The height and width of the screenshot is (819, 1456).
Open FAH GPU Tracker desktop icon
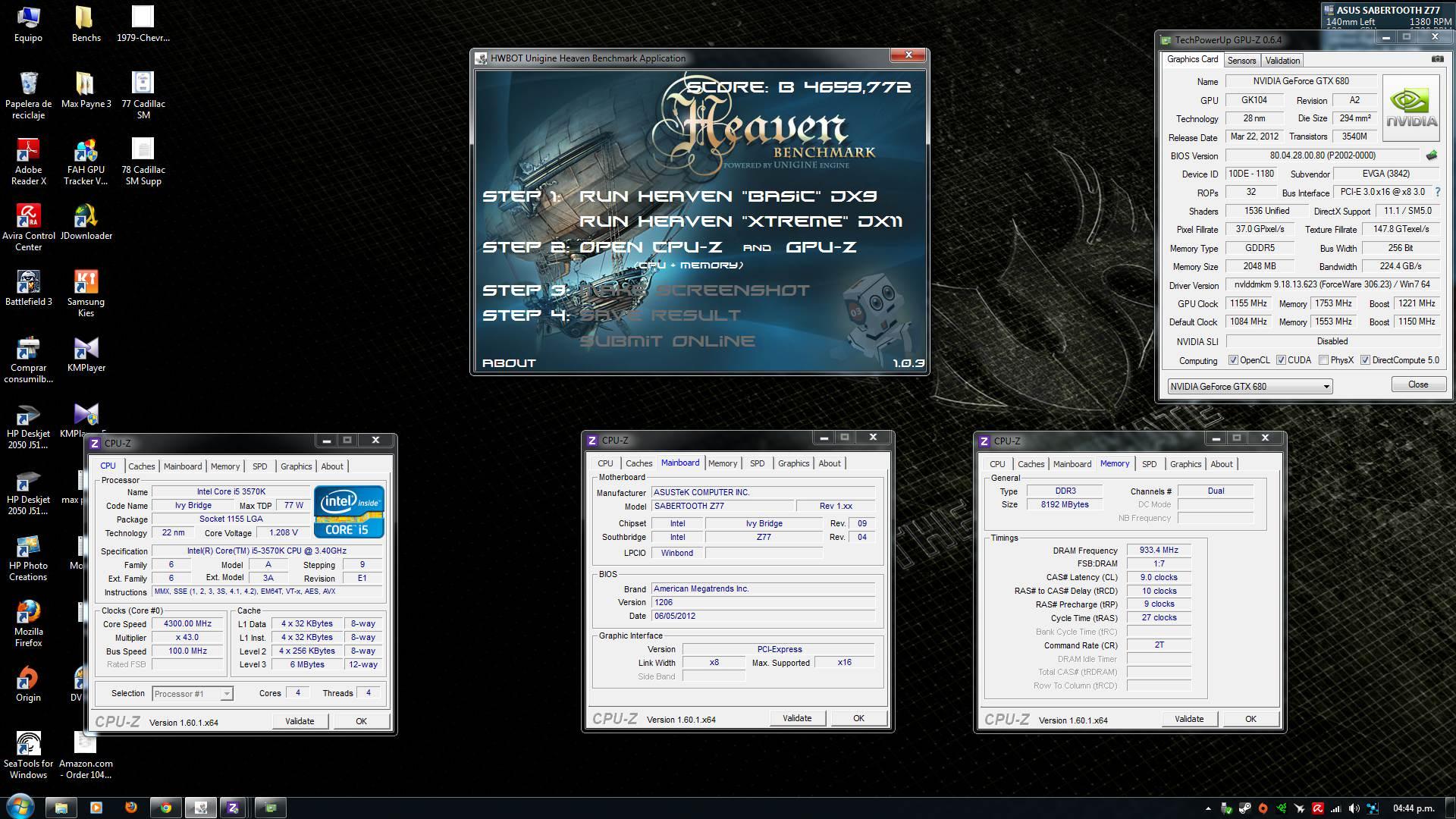click(x=86, y=162)
